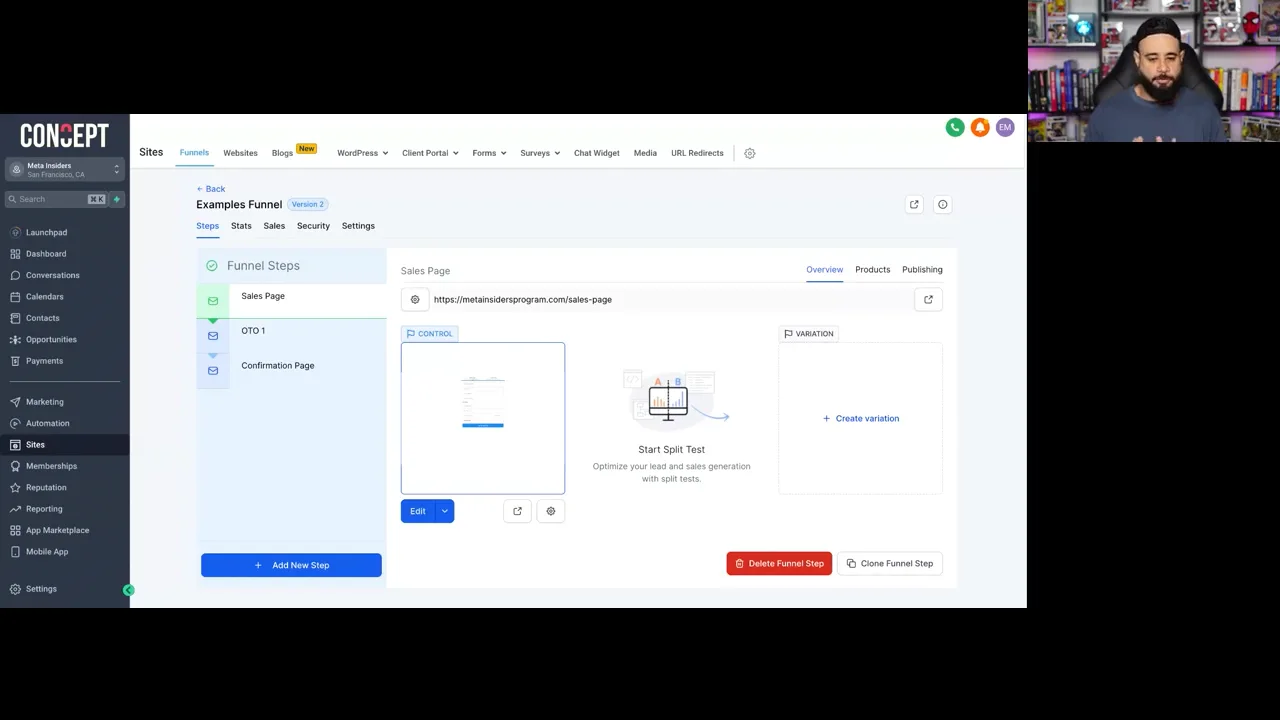Expand the Meta Insiders account switcher
Screen dimensions: 1280x720
pyautogui.click(x=65, y=170)
